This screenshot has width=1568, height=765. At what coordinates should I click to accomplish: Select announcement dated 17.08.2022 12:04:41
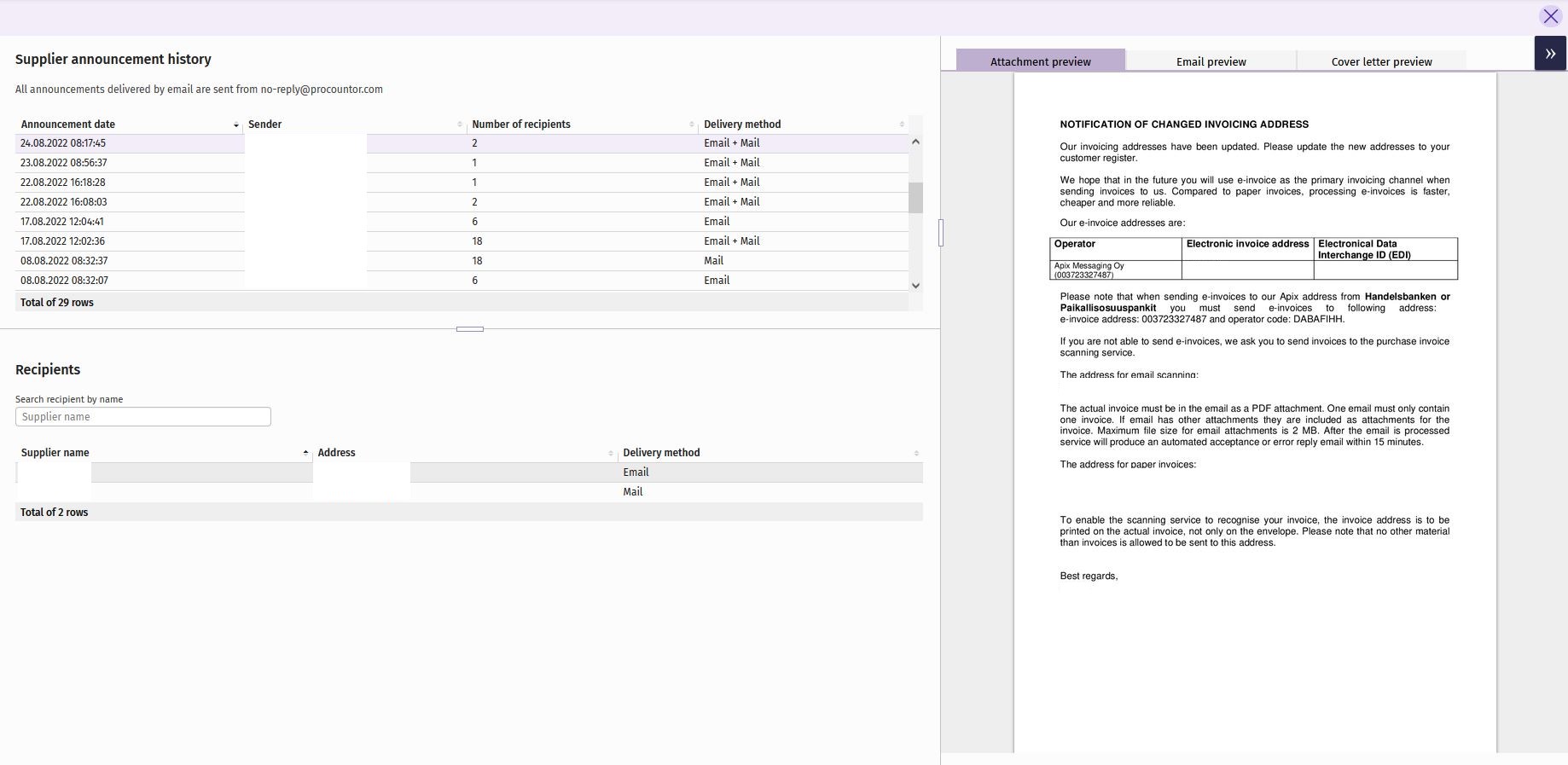(462, 222)
